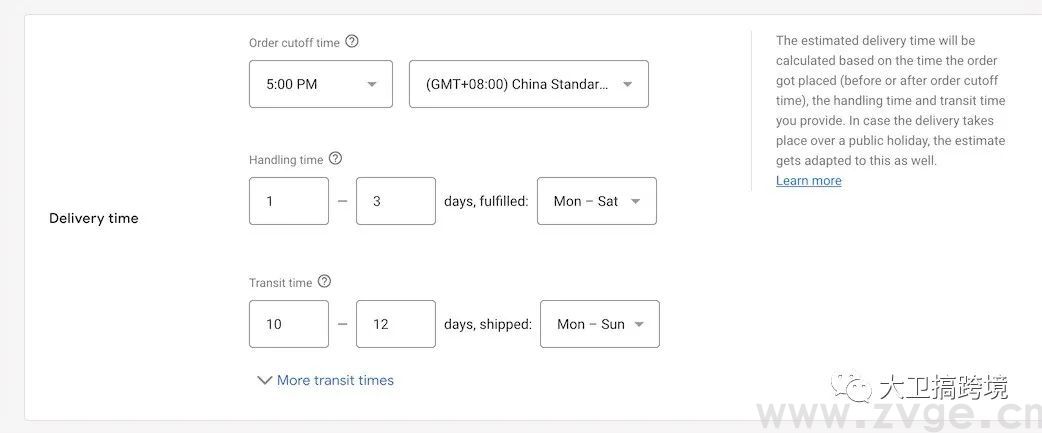The image size is (1042, 433).
Task: Click the Order cutoff time label
Action: [294, 43]
